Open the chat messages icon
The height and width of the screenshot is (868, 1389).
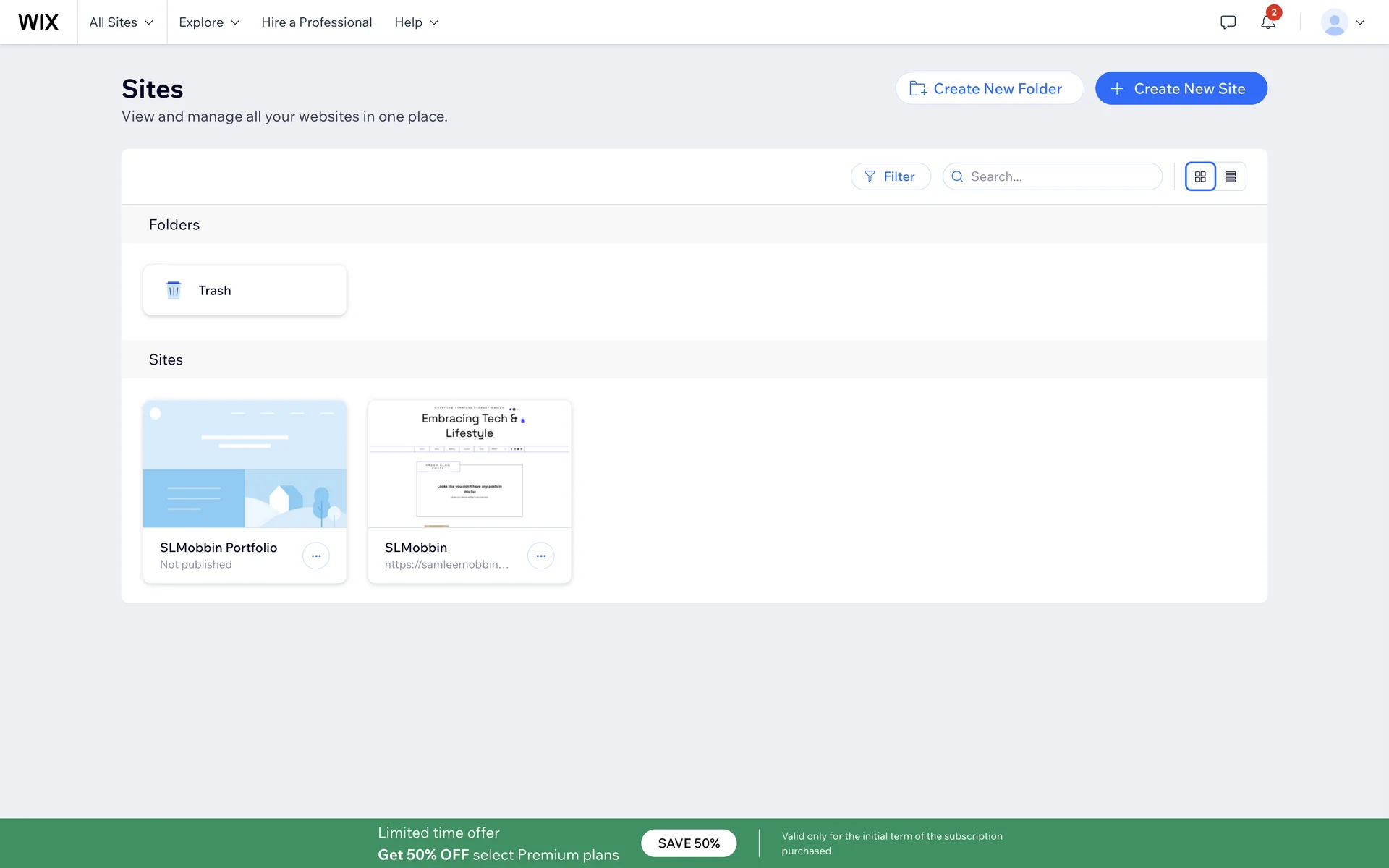tap(1228, 22)
